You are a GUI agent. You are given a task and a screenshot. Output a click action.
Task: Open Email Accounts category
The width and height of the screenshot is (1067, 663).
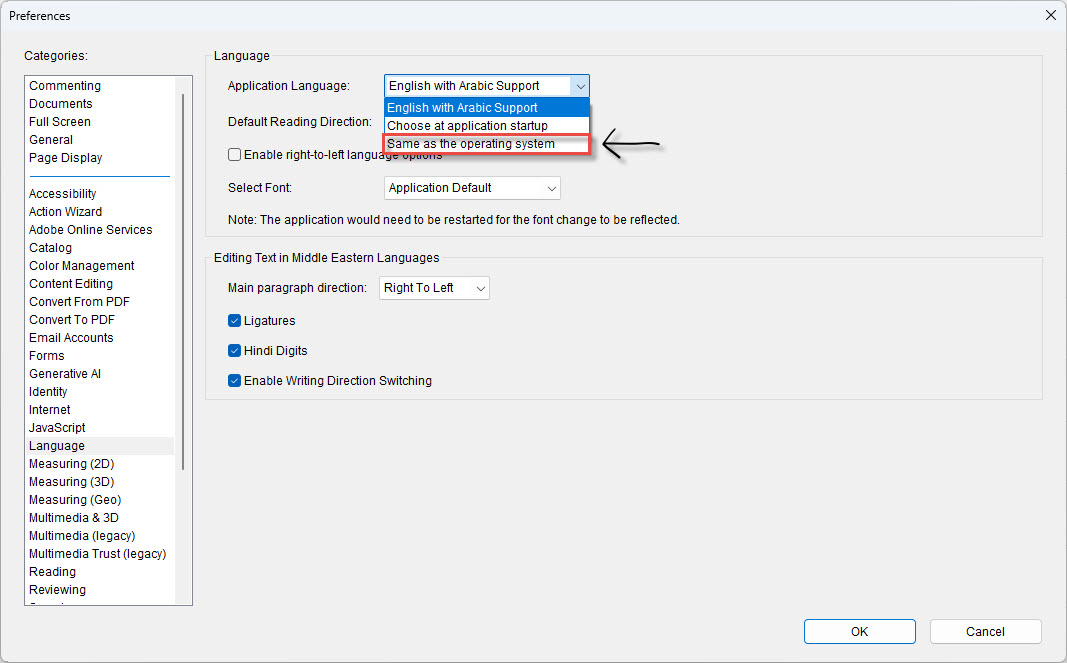coord(71,338)
